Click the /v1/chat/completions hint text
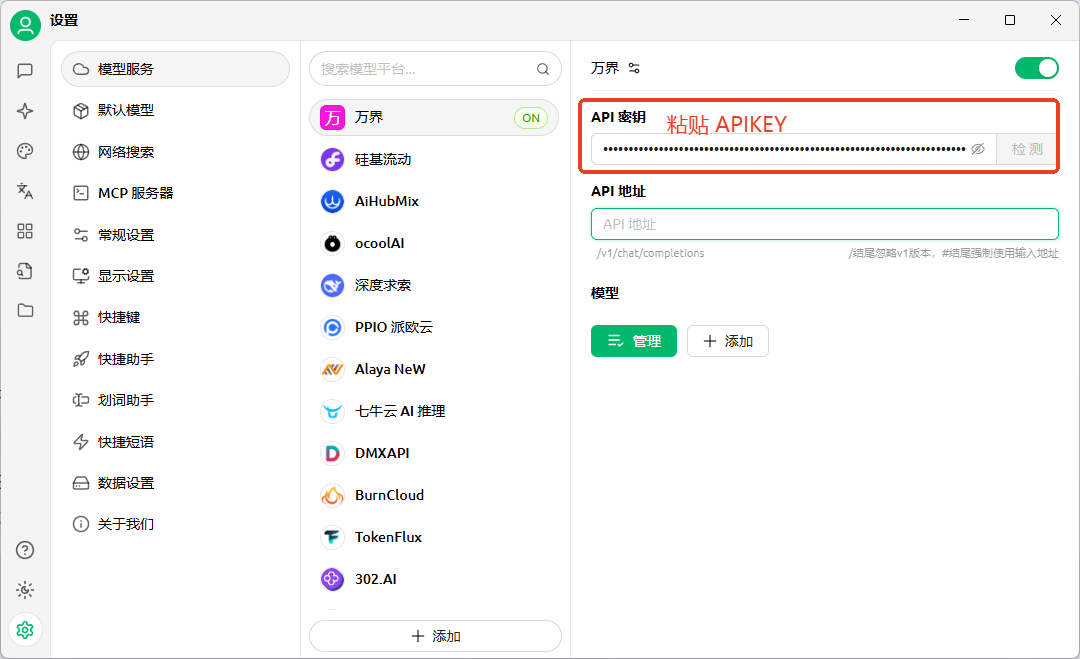 (x=651, y=253)
